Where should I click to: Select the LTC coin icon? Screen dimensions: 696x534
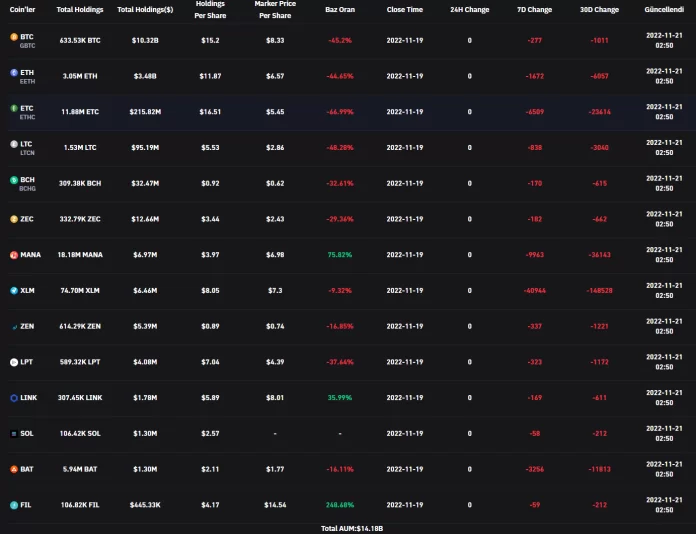(13, 148)
